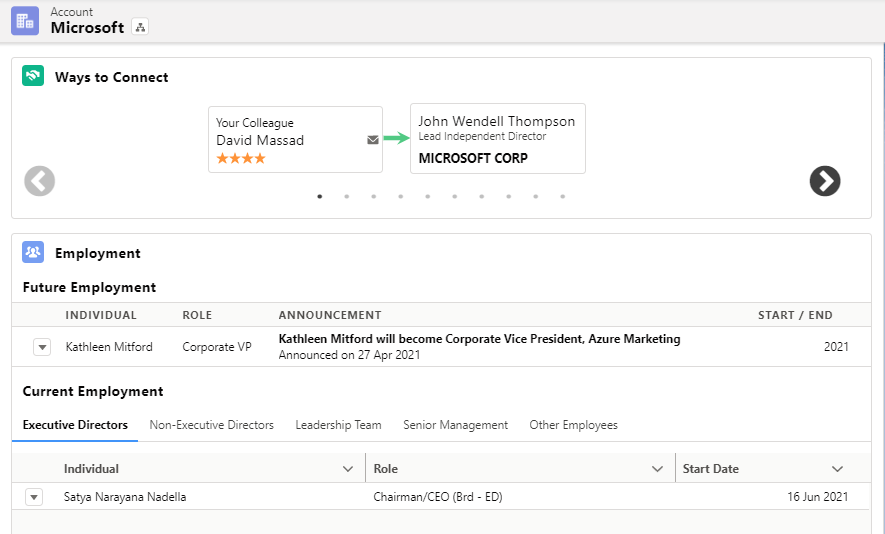Click the 16 Jun 2021 start date cell
The height and width of the screenshot is (534, 885).
point(817,497)
